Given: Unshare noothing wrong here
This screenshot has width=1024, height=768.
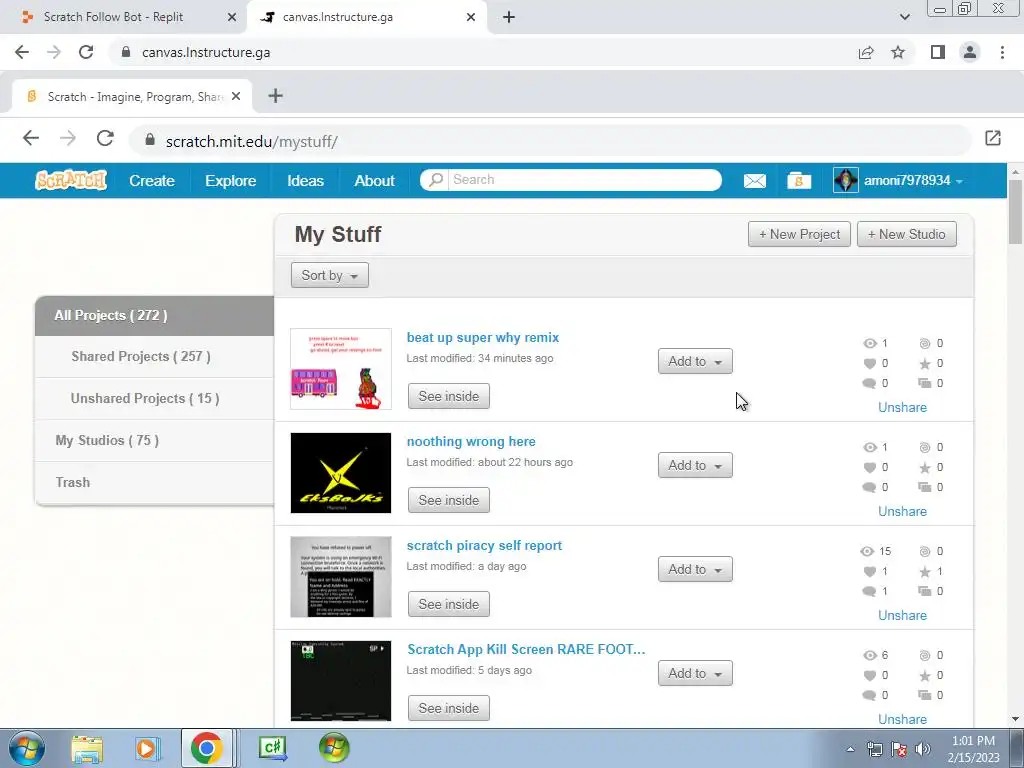Looking at the screenshot, I should point(902,511).
